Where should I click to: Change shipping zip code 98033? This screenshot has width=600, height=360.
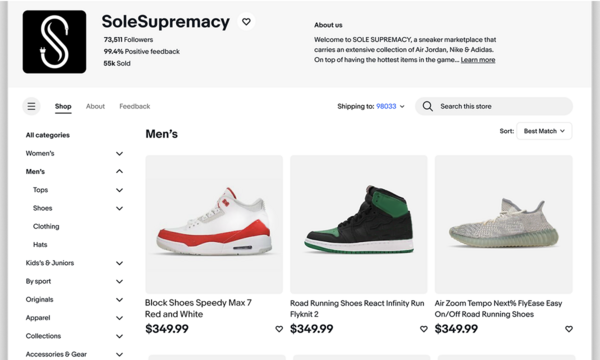[x=390, y=106]
